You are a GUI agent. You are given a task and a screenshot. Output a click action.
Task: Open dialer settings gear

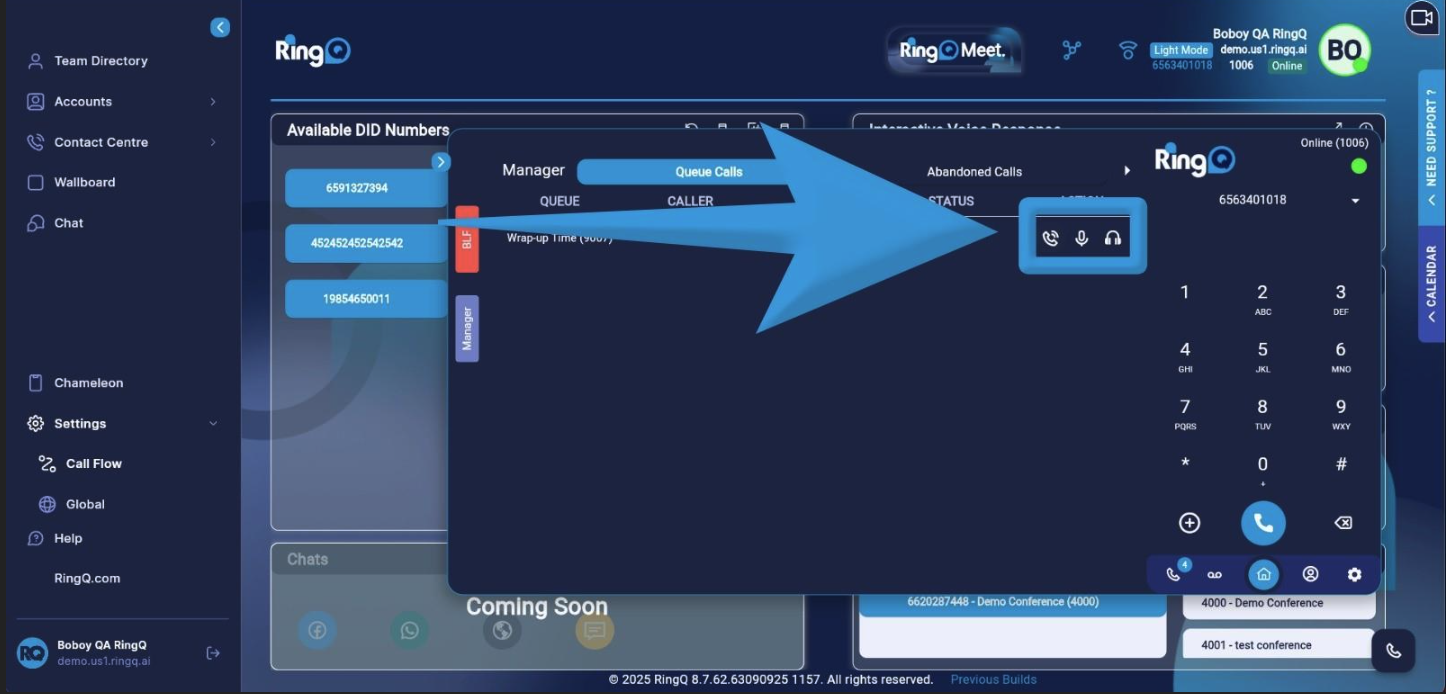(x=1354, y=573)
